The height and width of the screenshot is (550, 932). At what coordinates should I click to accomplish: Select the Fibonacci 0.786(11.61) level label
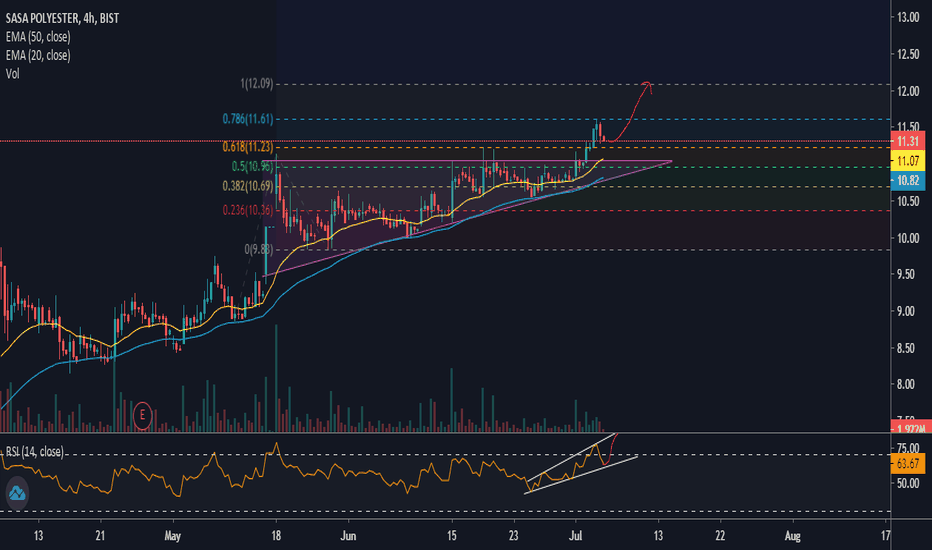248,119
